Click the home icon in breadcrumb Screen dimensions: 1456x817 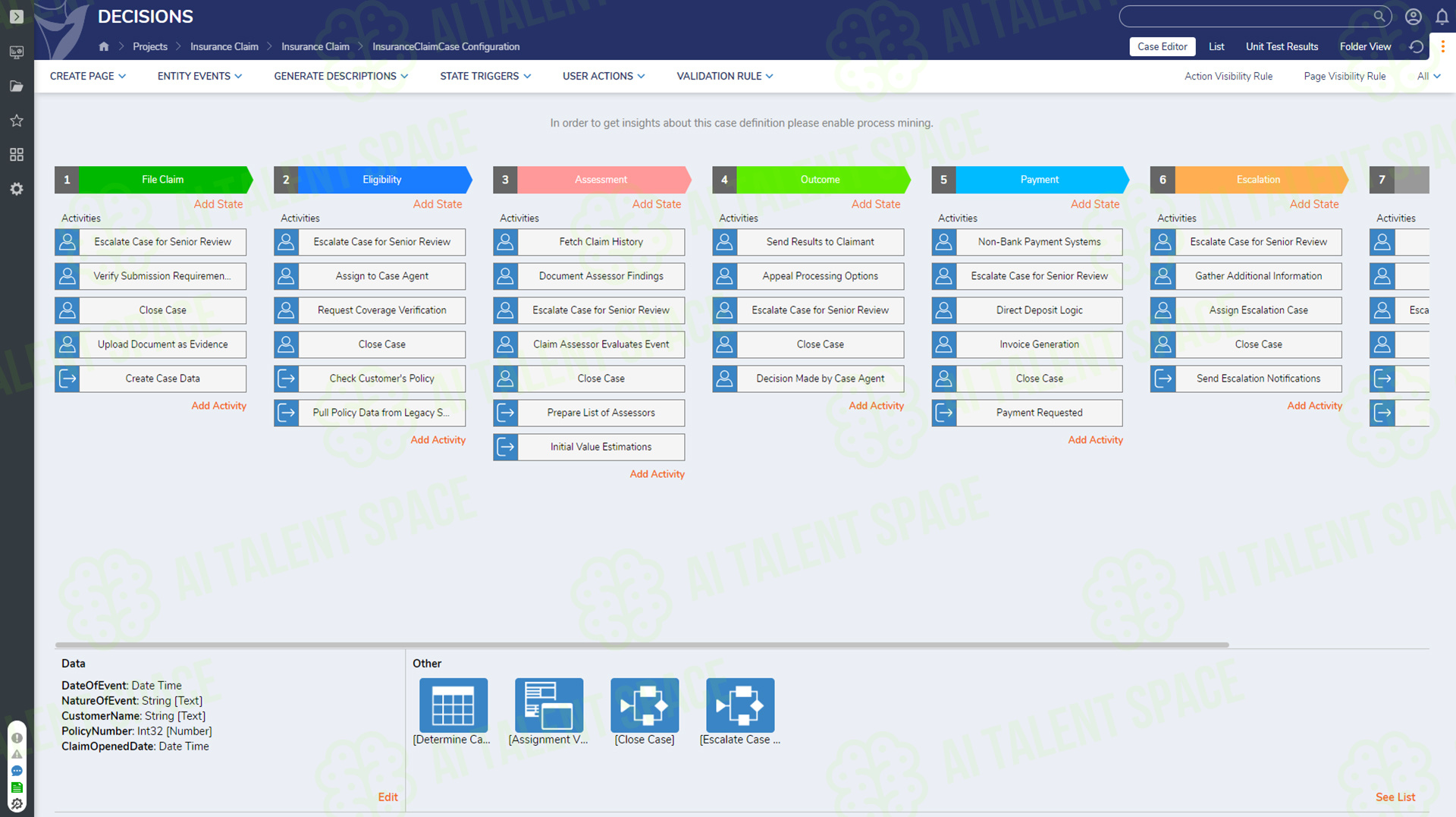tap(104, 47)
